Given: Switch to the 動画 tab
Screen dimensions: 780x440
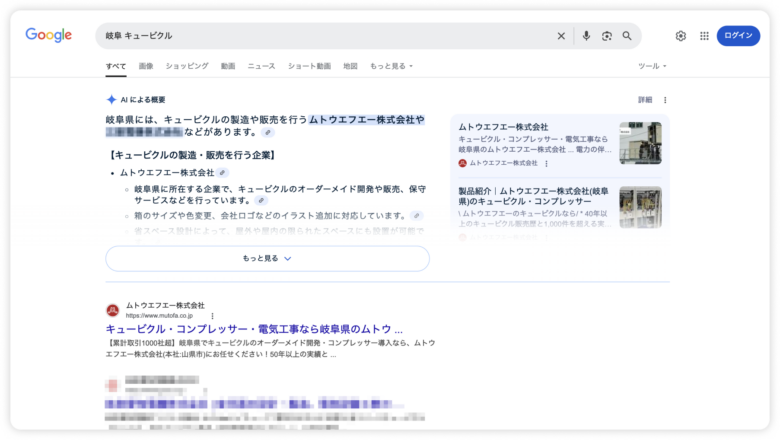Looking at the screenshot, I should (x=228, y=66).
